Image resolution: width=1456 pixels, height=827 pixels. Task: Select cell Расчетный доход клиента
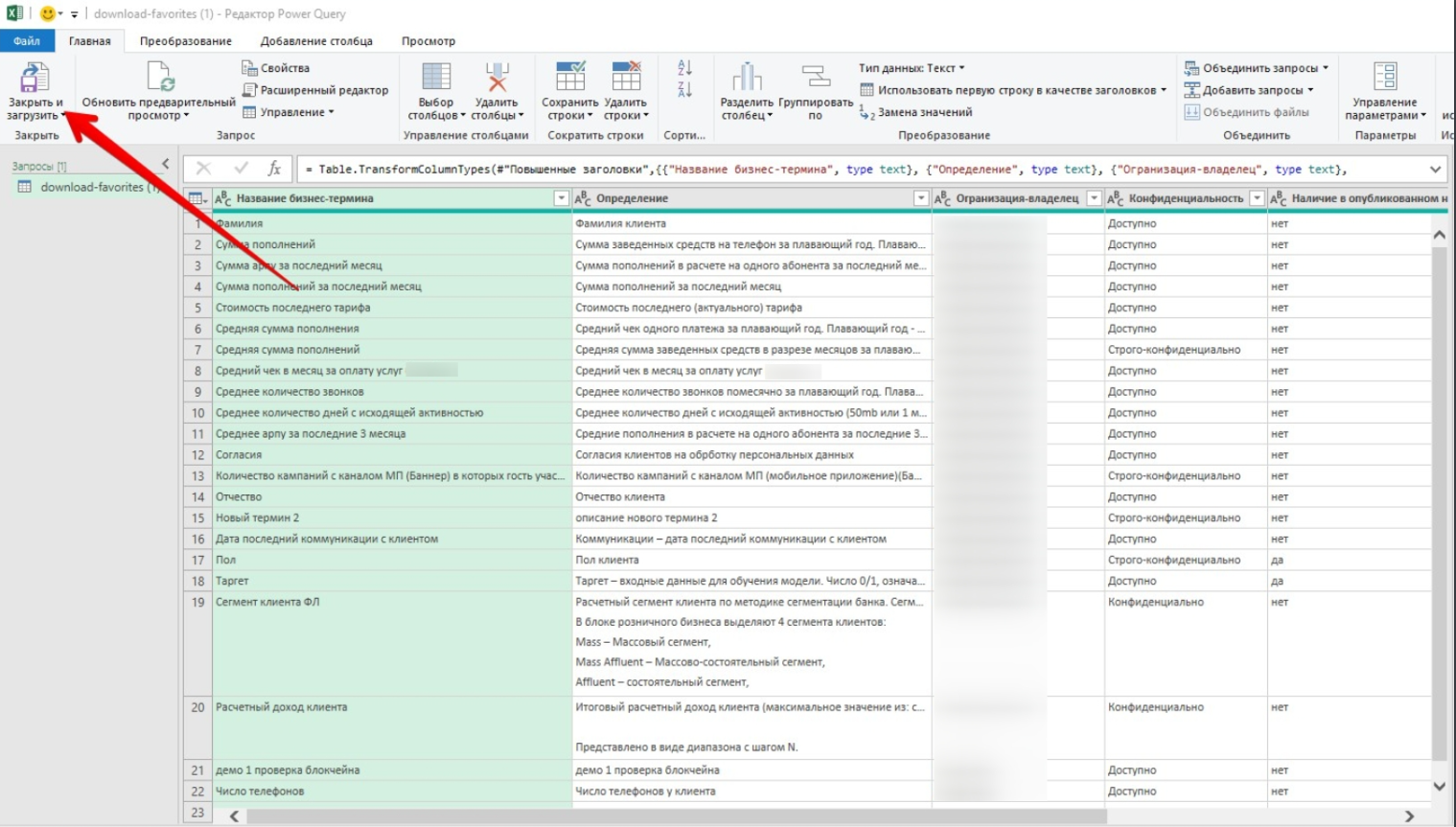(392, 728)
